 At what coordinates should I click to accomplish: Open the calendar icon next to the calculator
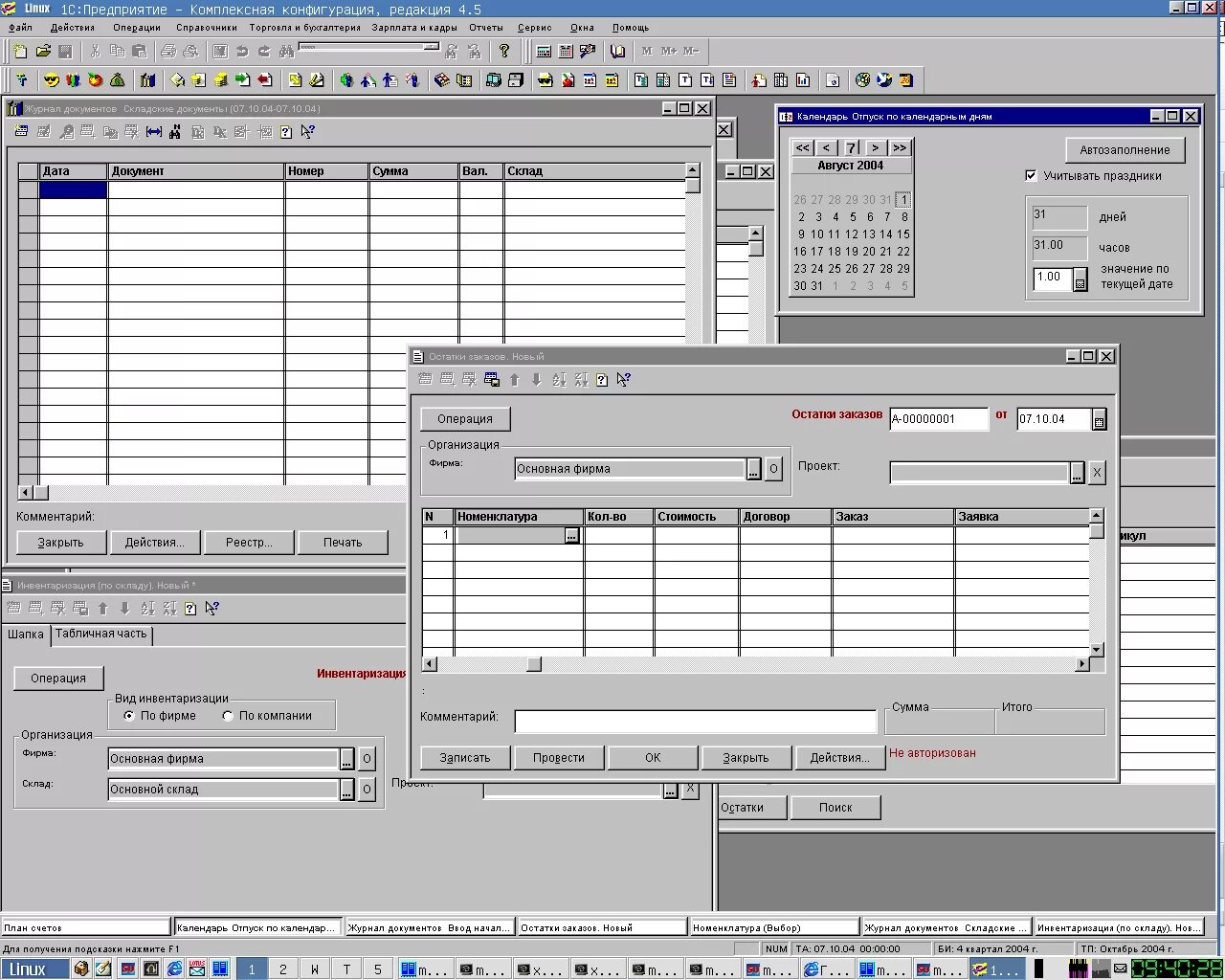pos(566,51)
